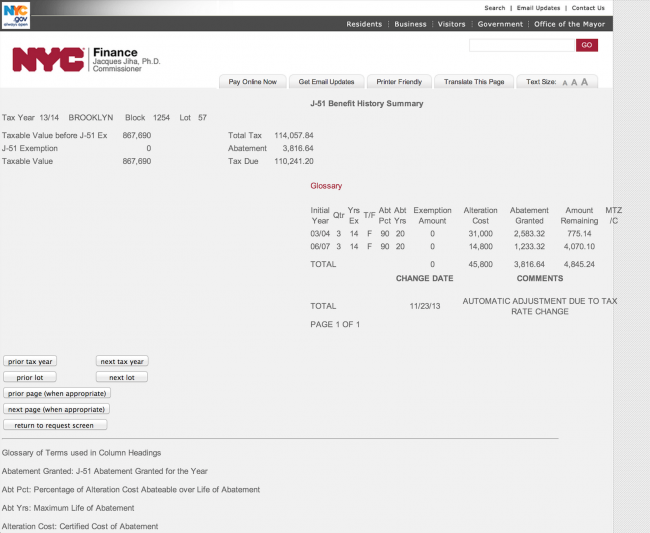The image size is (650, 533).
Task: Click the Contact Us link
Action: point(588,8)
